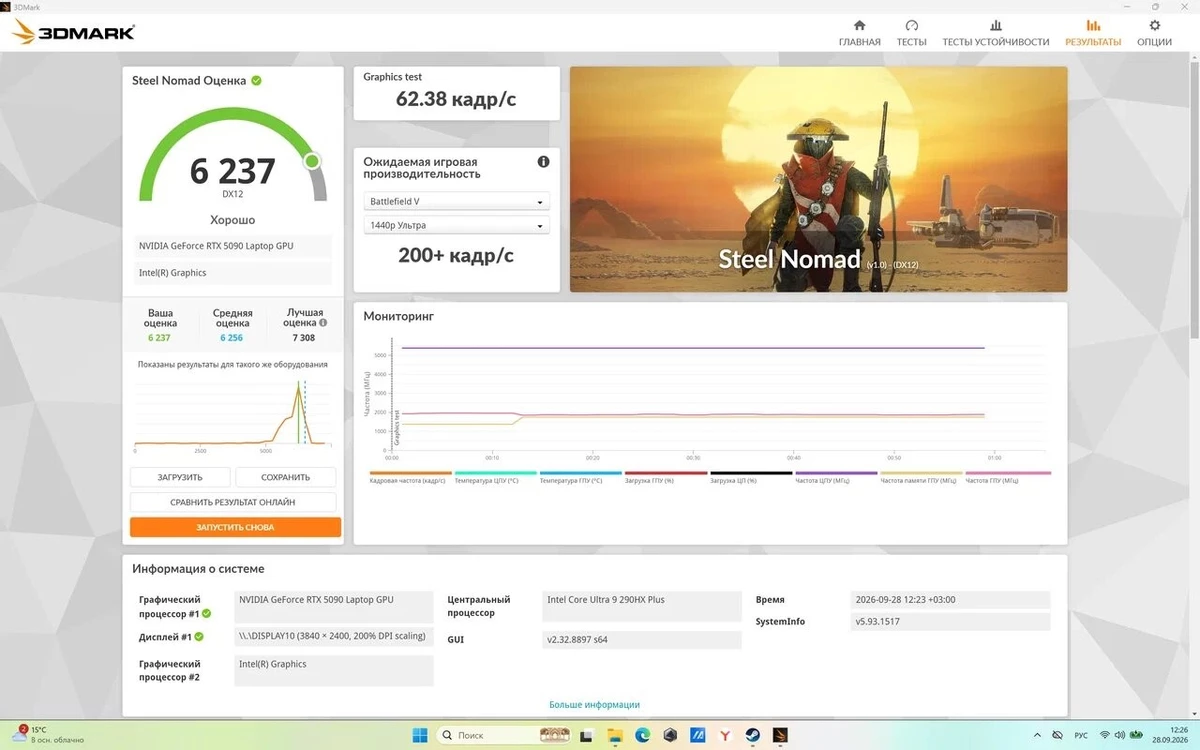Open the Тесты устойчивости tab

995,33
